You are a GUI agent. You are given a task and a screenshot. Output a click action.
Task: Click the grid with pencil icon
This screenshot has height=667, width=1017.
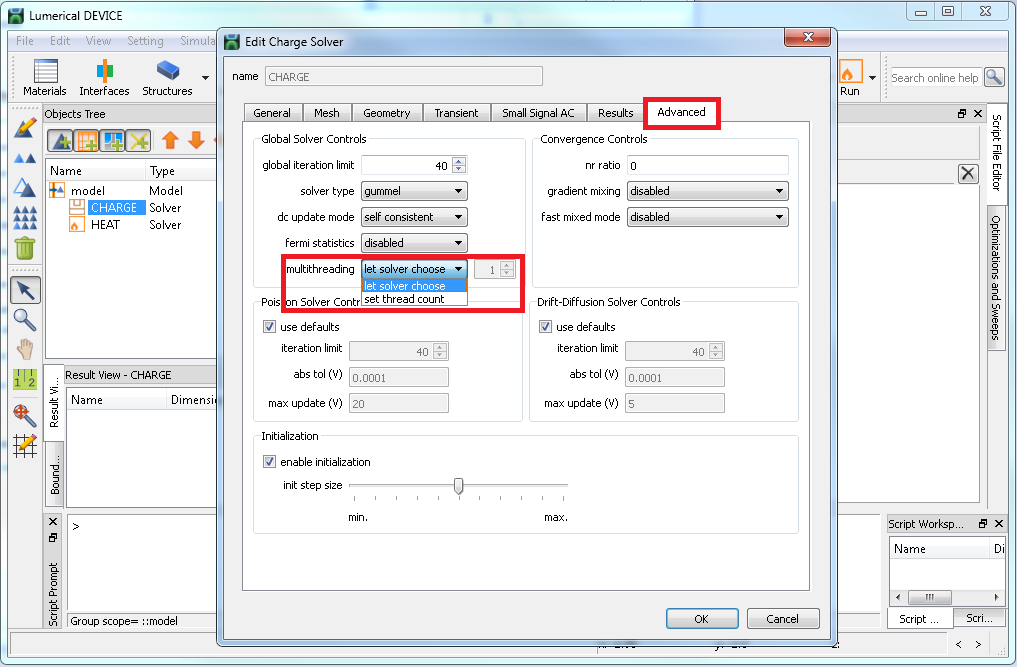coord(25,446)
